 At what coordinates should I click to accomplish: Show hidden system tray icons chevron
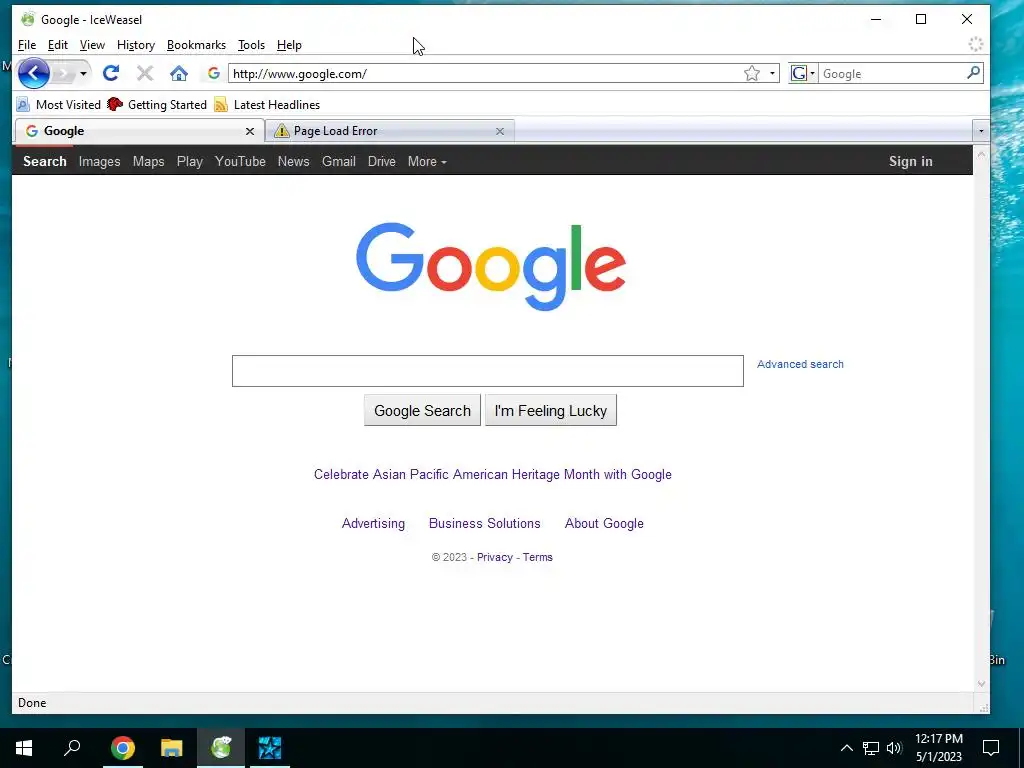(x=846, y=748)
